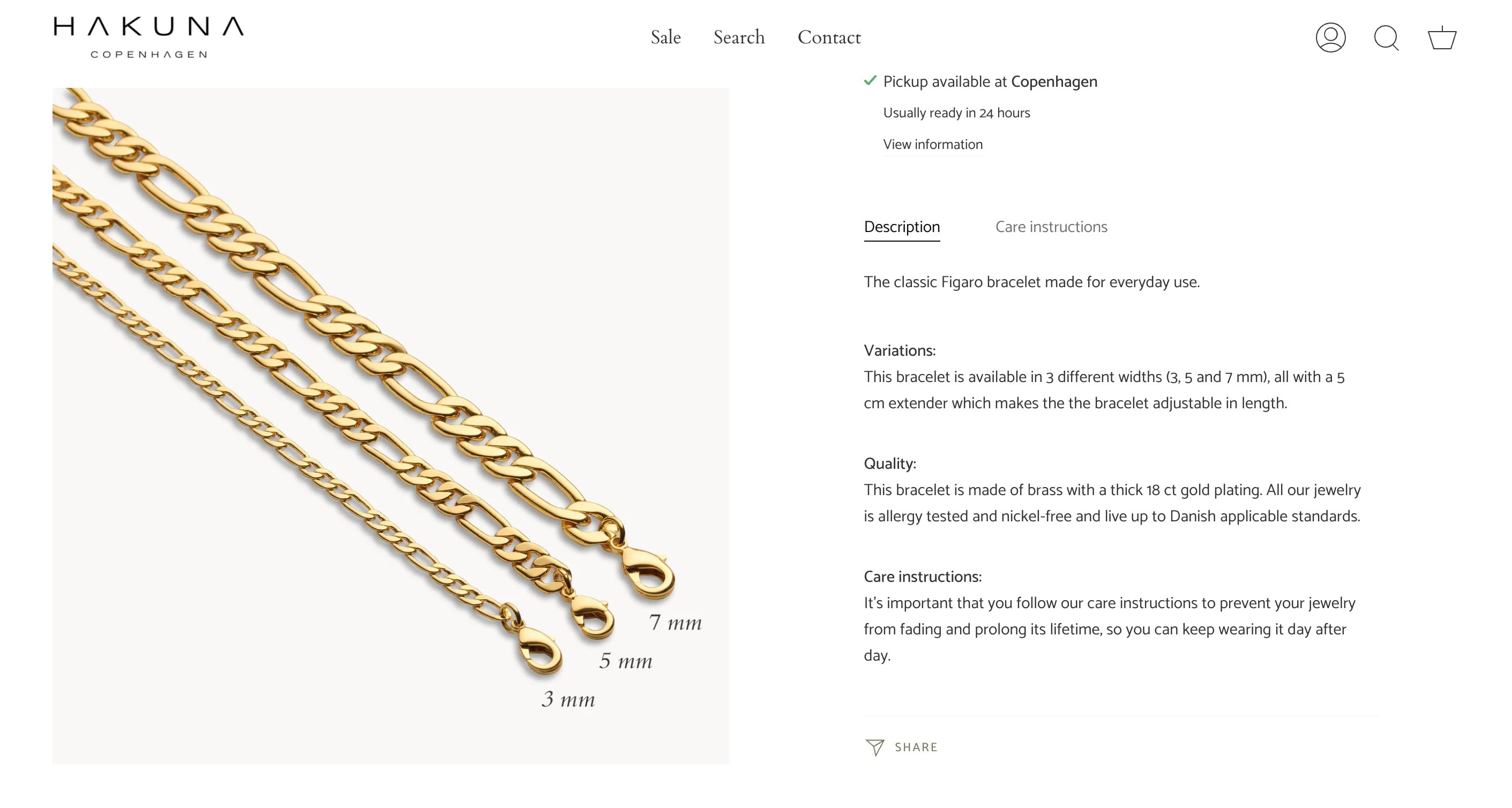Click the 3 mm label on image

568,699
